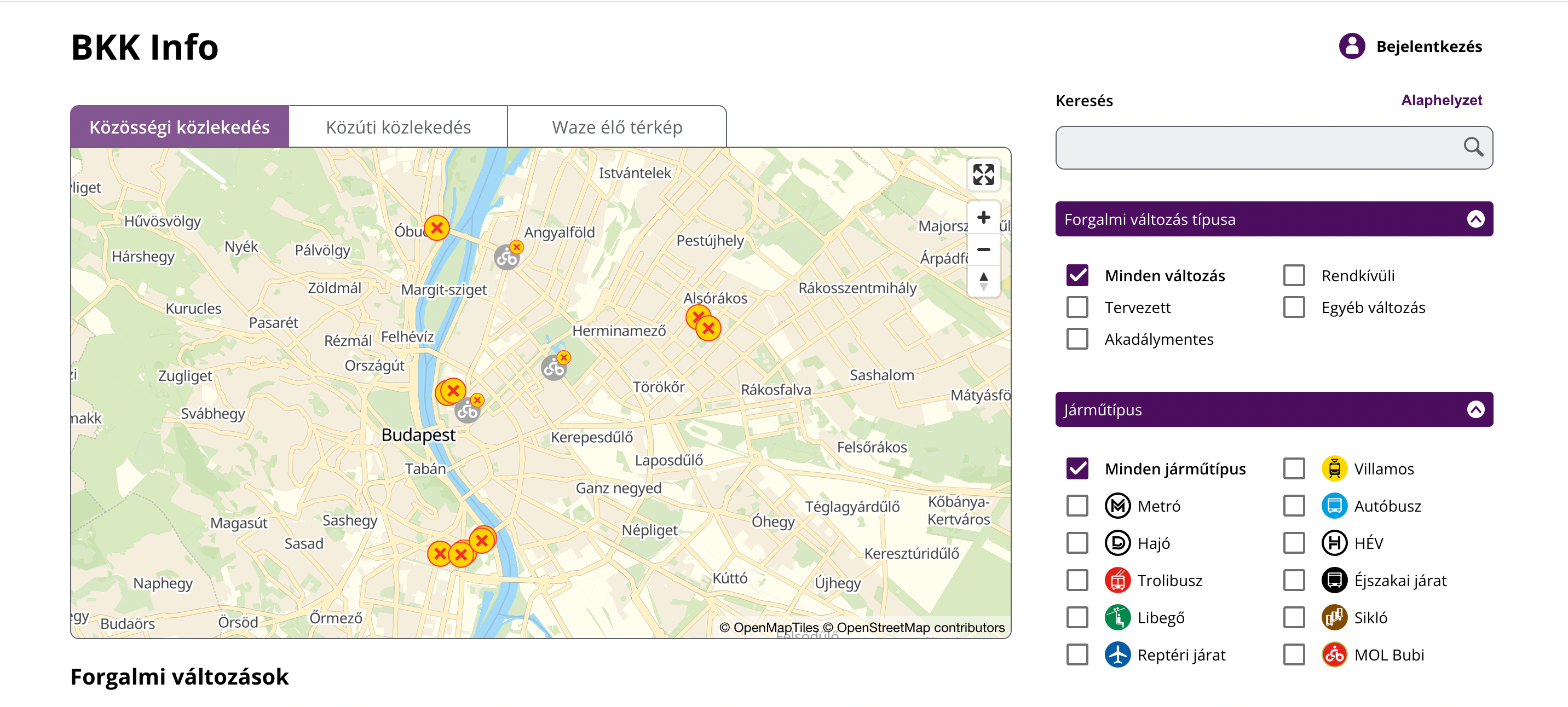The height and width of the screenshot is (707, 1568).
Task: Click the MOL Bubi bike icon
Action: pyautogui.click(x=1334, y=654)
